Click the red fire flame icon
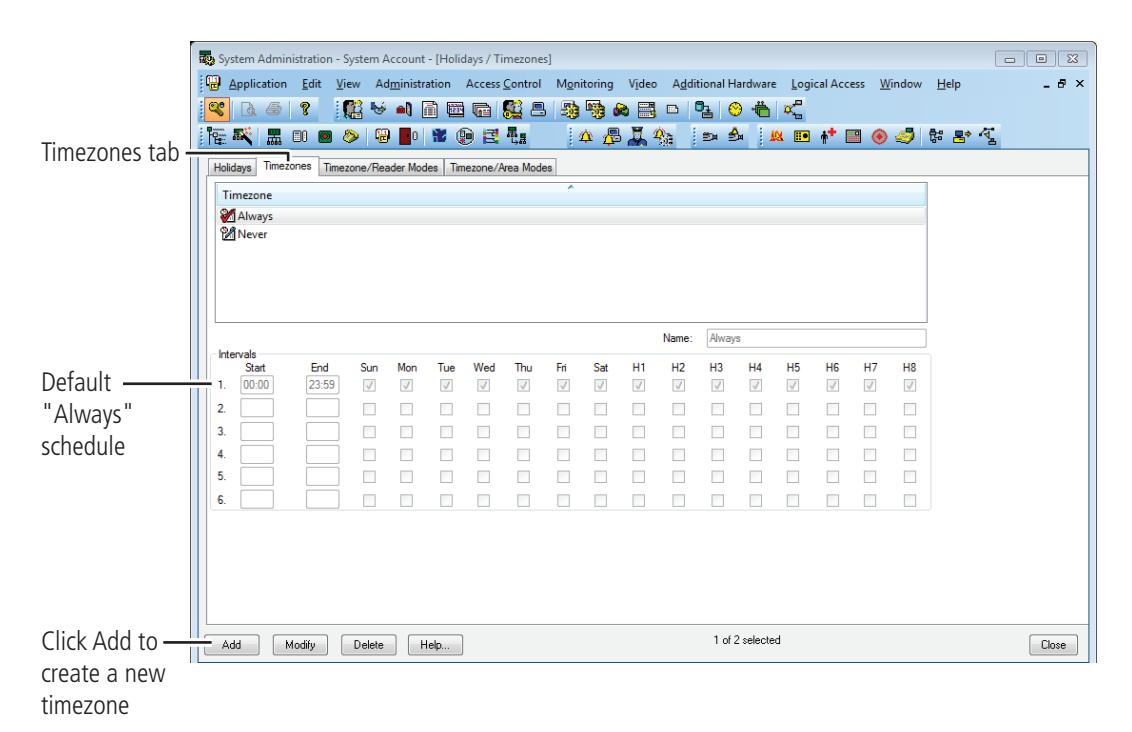The width and height of the screenshot is (1132, 732). click(776, 136)
